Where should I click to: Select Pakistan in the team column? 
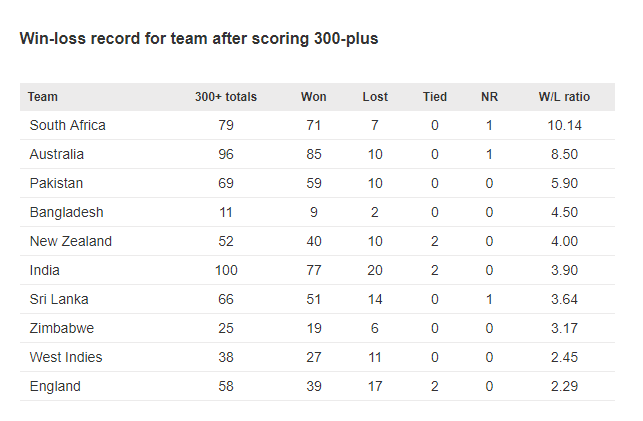(56, 183)
